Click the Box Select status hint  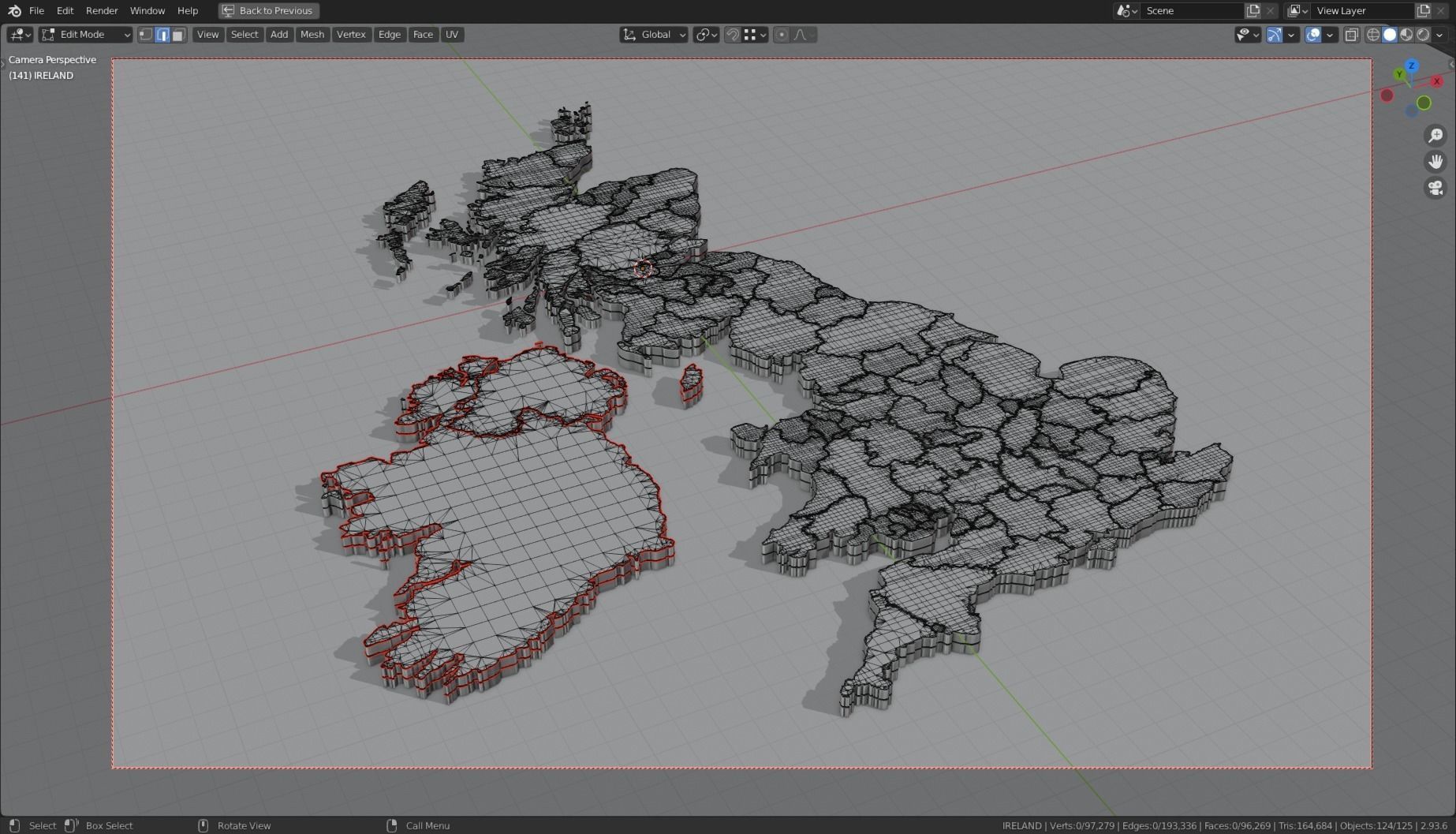pyautogui.click(x=109, y=825)
